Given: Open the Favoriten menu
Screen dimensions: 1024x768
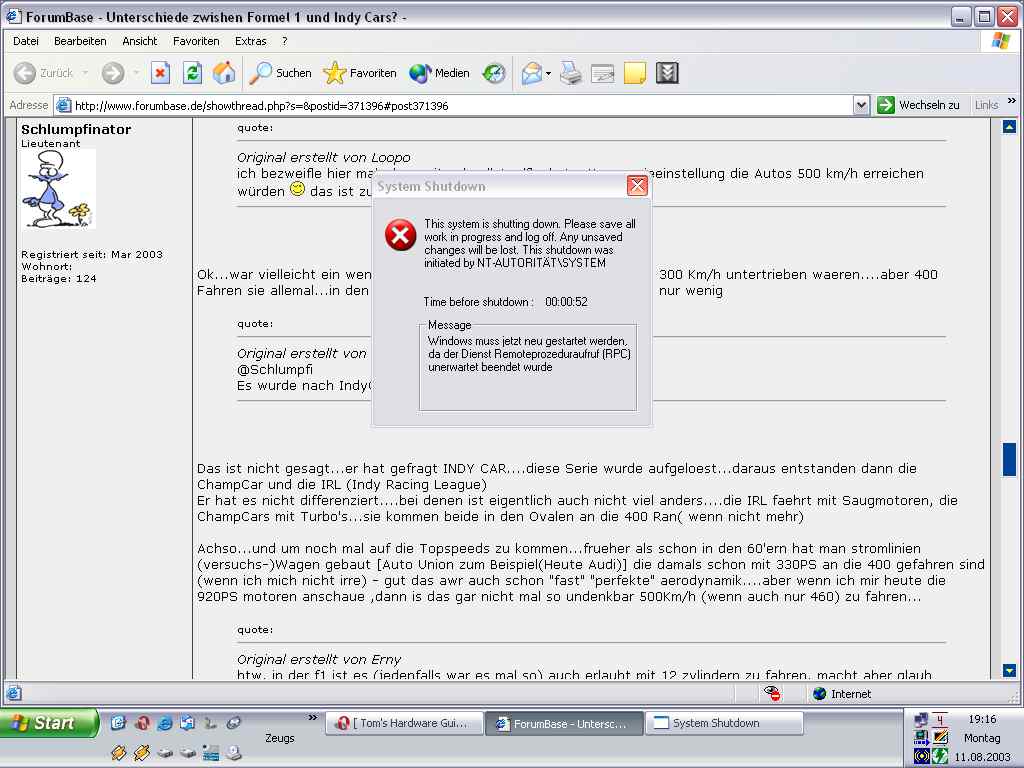Looking at the screenshot, I should (196, 41).
